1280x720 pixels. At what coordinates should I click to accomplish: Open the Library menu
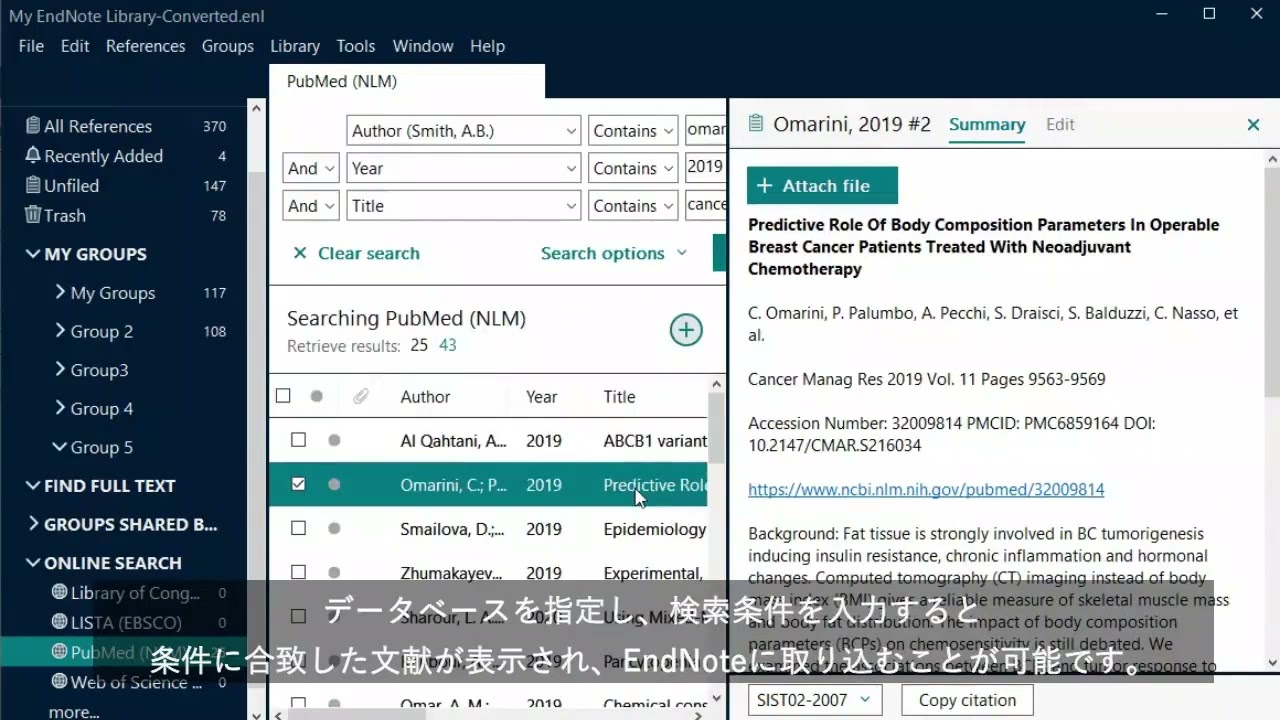coord(295,46)
